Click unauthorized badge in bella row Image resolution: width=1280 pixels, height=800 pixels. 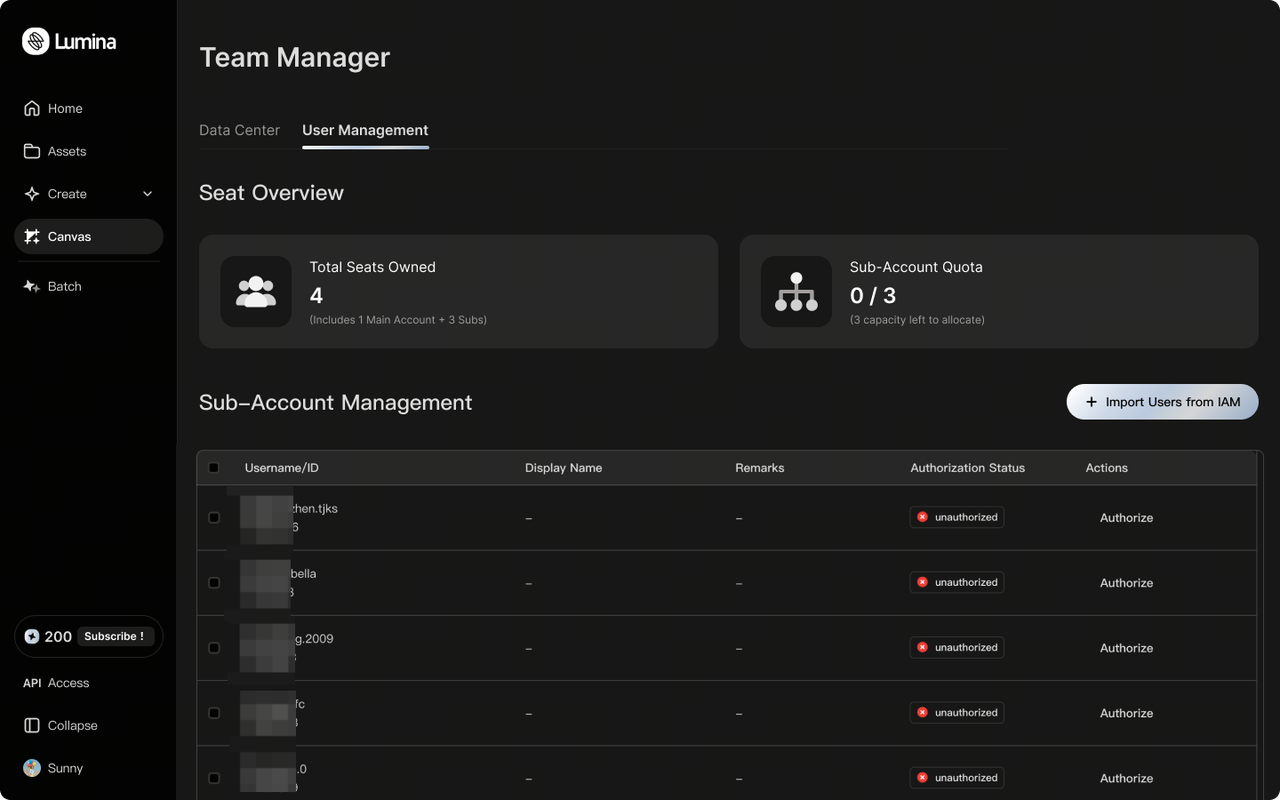pyautogui.click(x=957, y=582)
